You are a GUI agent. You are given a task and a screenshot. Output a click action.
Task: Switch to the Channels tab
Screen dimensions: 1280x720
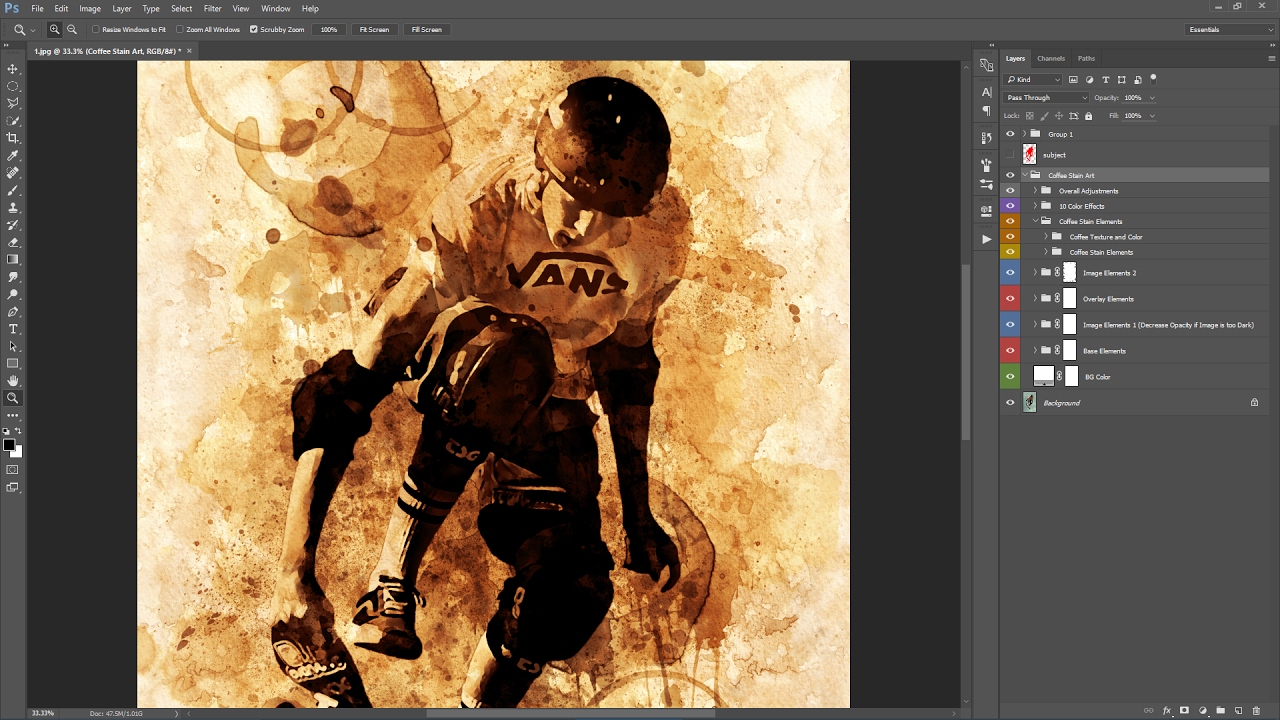[x=1050, y=58]
